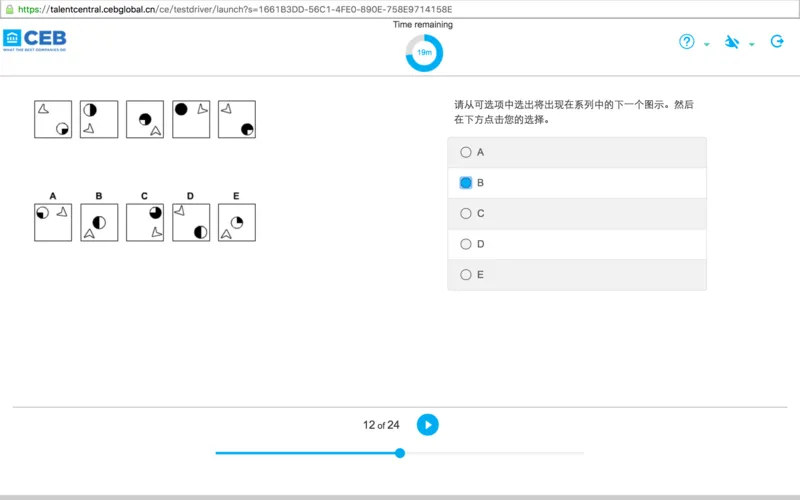This screenshot has height=500, width=800.
Task: Click the progress slider handle
Action: 400,453
